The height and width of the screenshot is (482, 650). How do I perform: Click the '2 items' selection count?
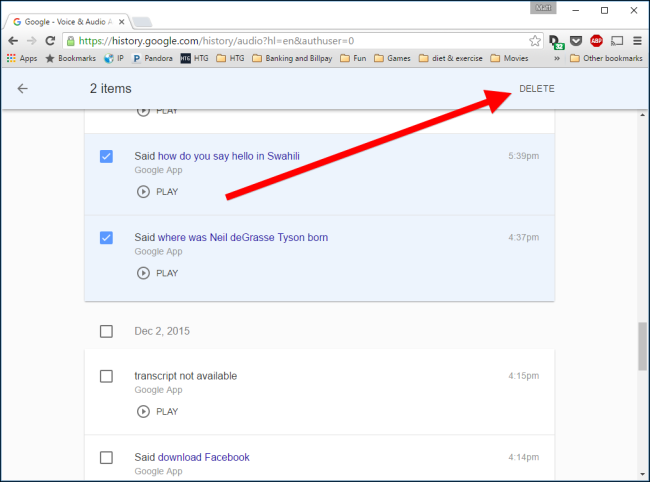coord(111,88)
